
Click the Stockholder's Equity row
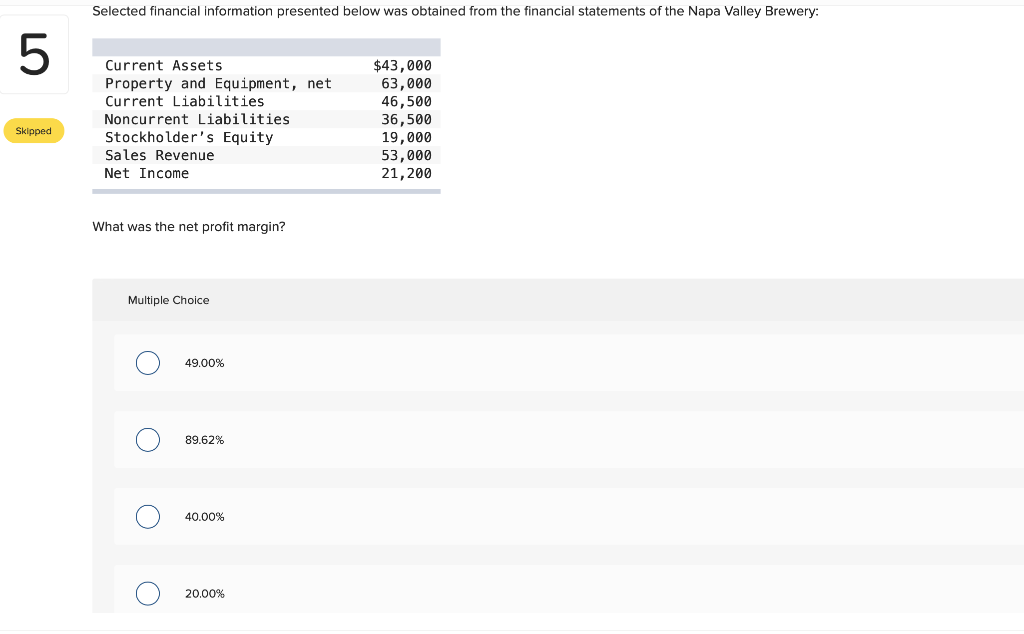(x=265, y=137)
